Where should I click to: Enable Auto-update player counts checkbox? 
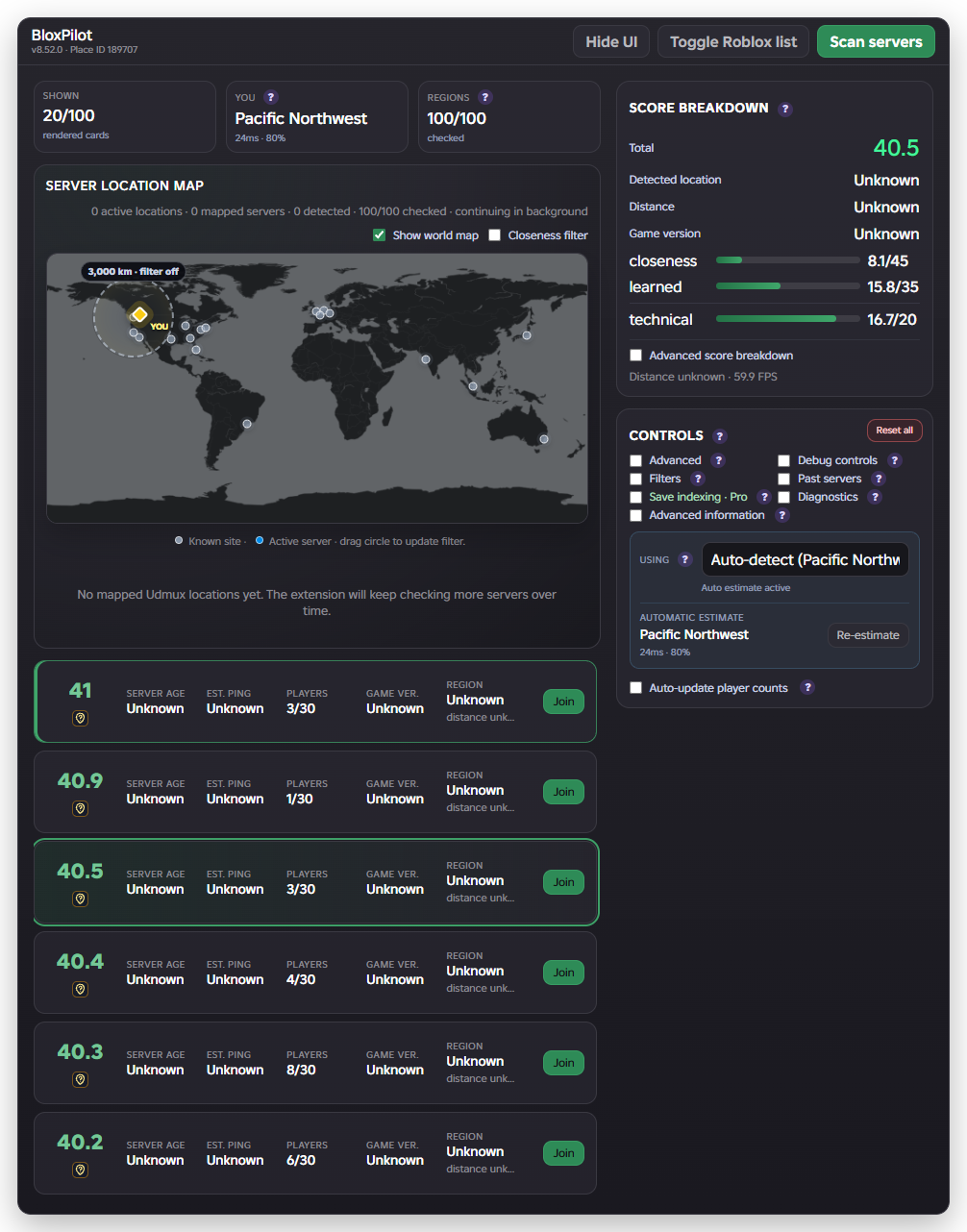click(635, 687)
